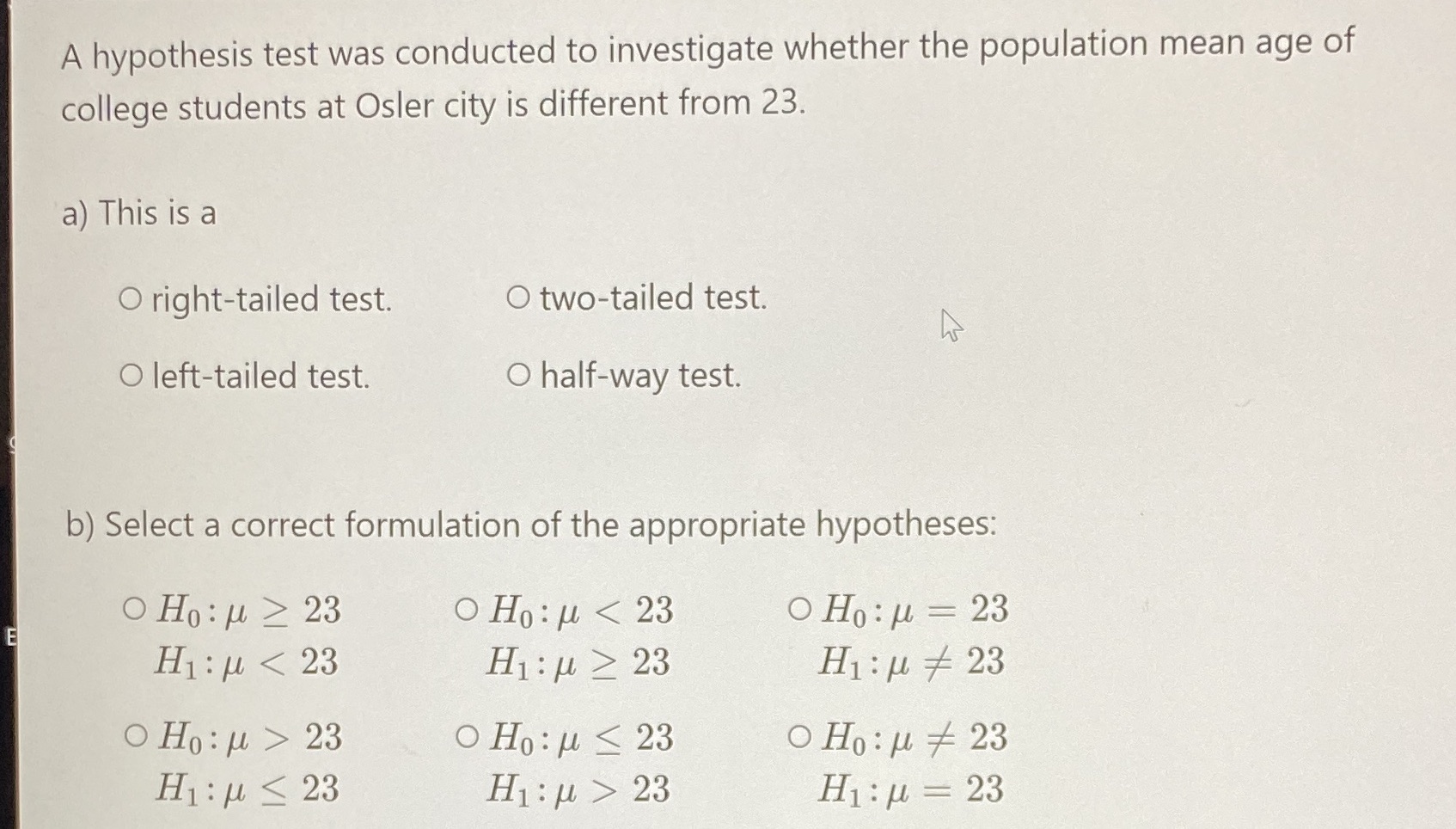
Task: Choose hypotheses H0: μ = 23, H1: μ ≠ 23
Action: click(800, 611)
